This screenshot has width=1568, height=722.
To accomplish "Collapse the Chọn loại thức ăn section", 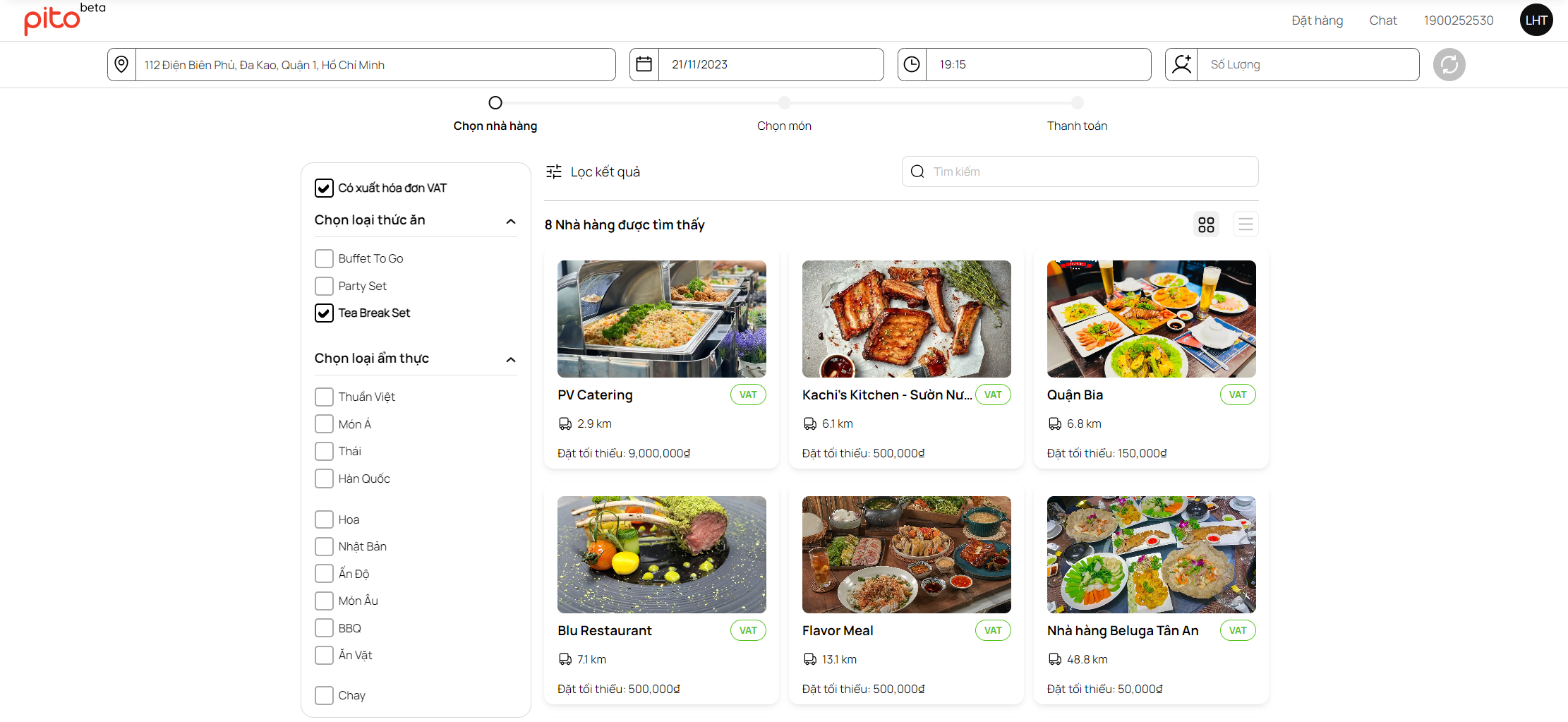I will (x=511, y=222).
